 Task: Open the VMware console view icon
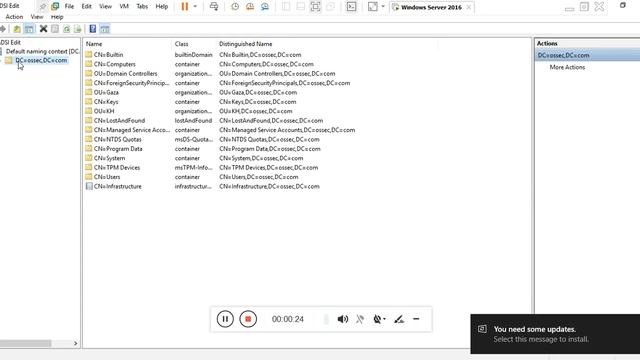[x=351, y=7]
